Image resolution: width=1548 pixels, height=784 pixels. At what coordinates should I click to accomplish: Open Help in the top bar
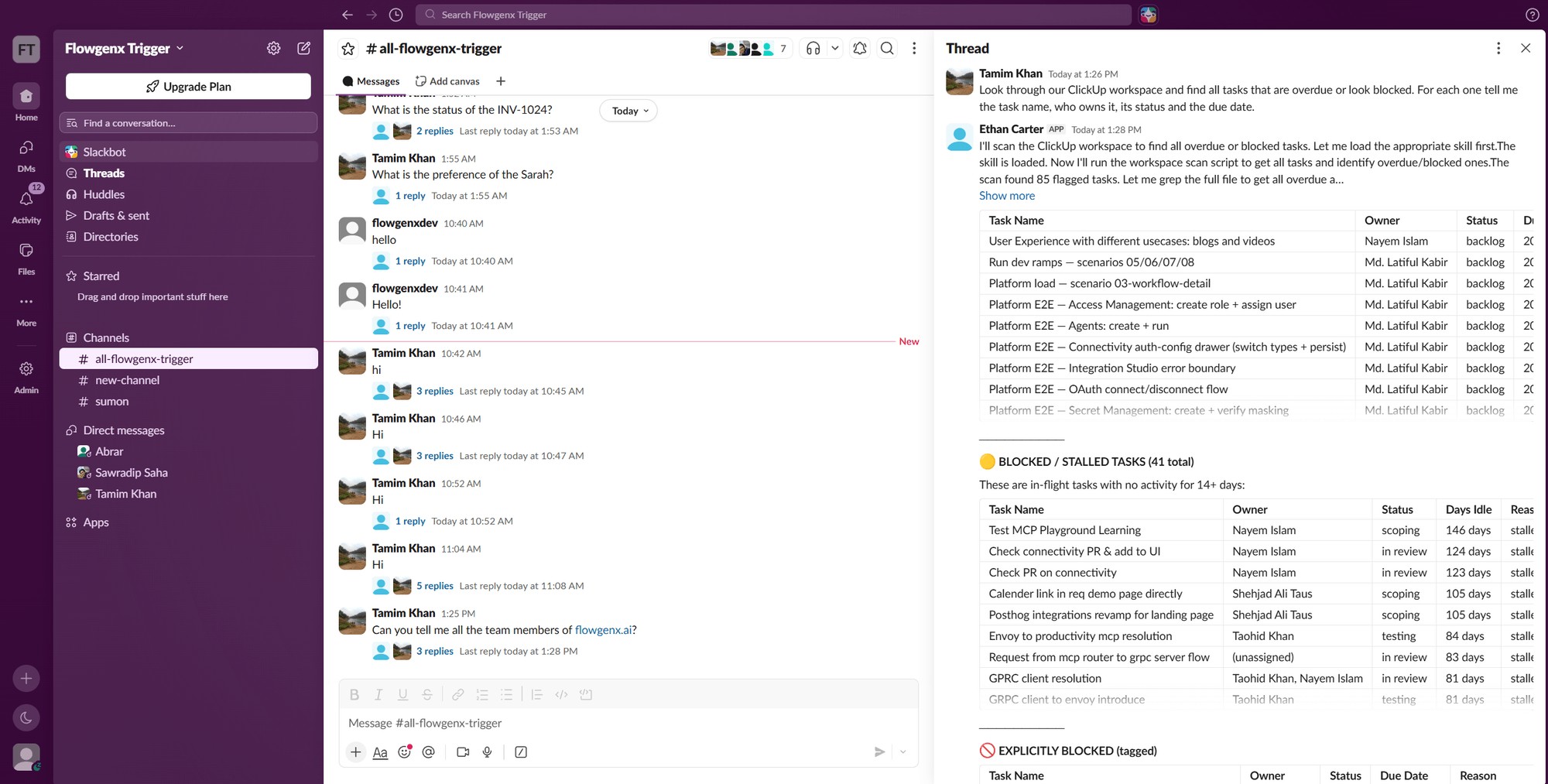point(1532,15)
